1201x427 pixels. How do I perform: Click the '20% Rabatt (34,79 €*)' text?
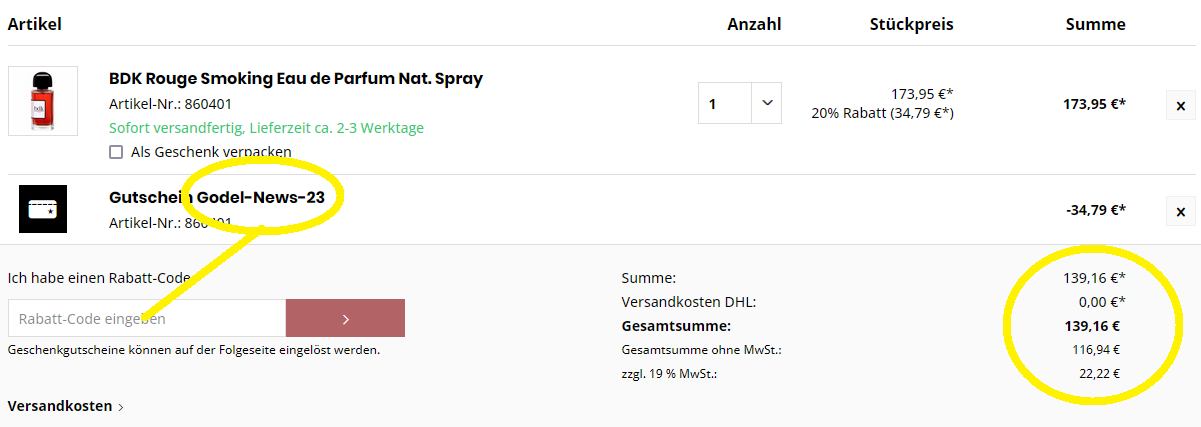coord(882,113)
